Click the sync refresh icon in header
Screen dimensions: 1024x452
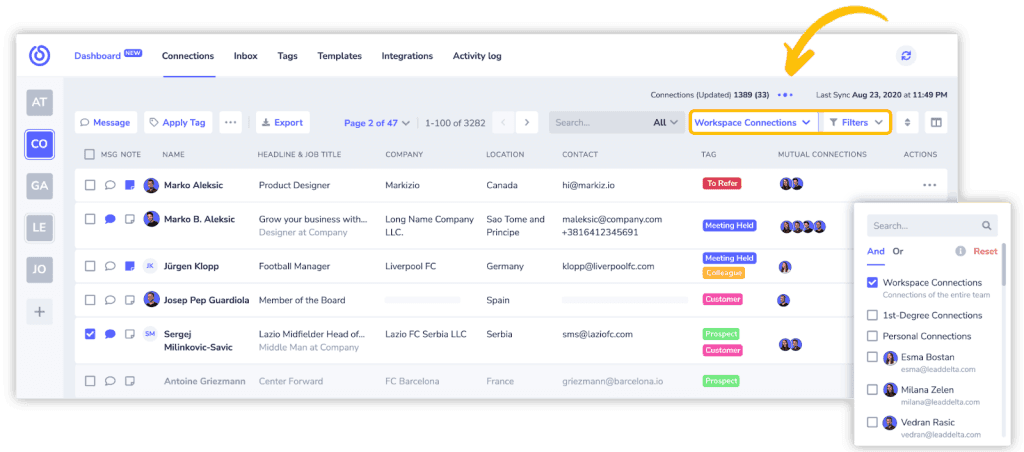906,56
